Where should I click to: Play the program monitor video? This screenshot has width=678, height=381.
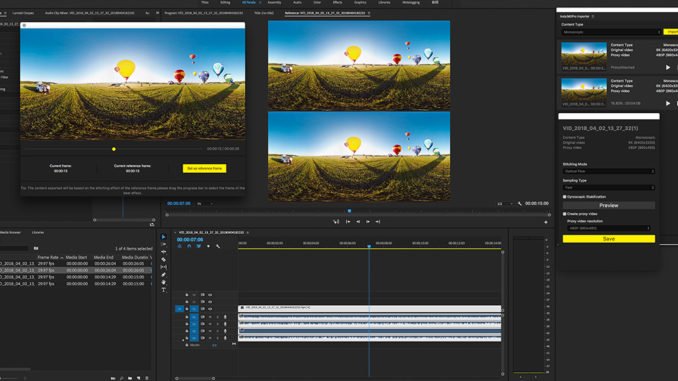(368, 221)
